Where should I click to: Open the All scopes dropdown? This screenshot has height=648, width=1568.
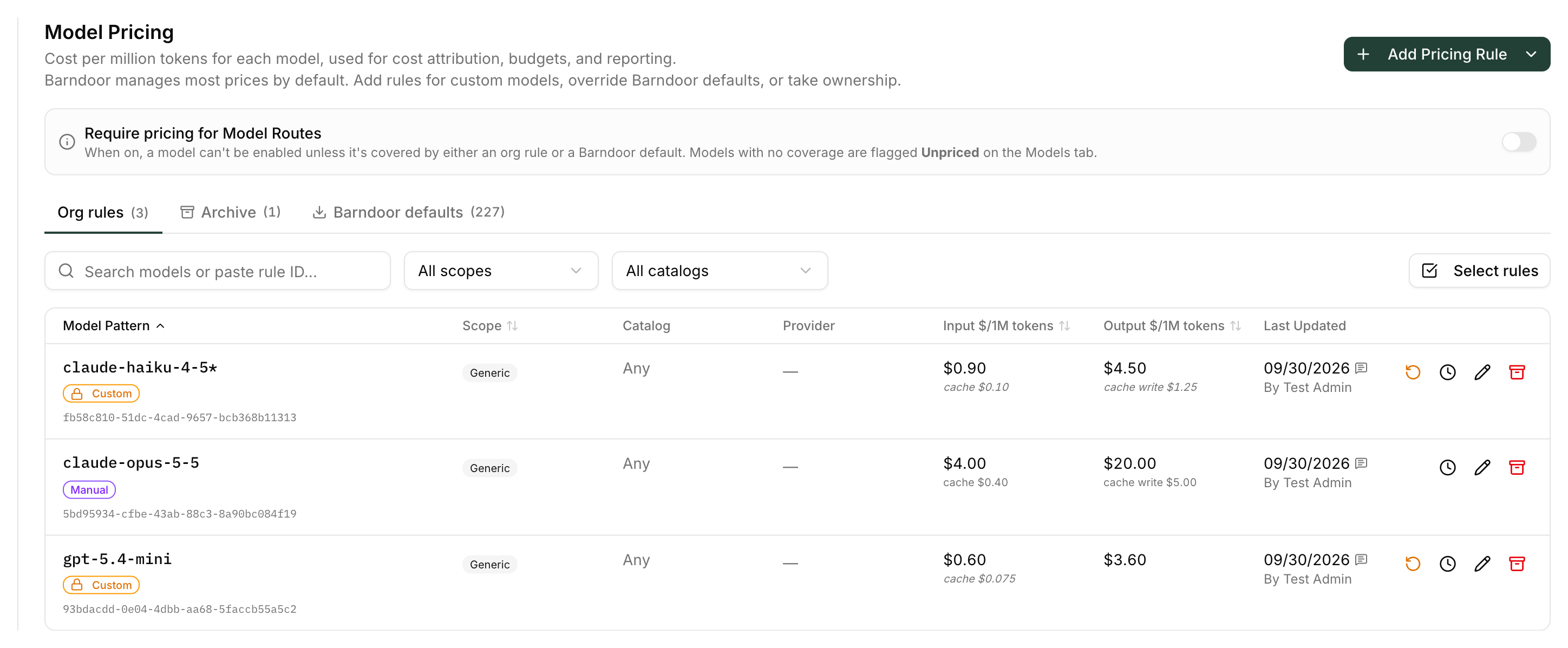click(500, 271)
